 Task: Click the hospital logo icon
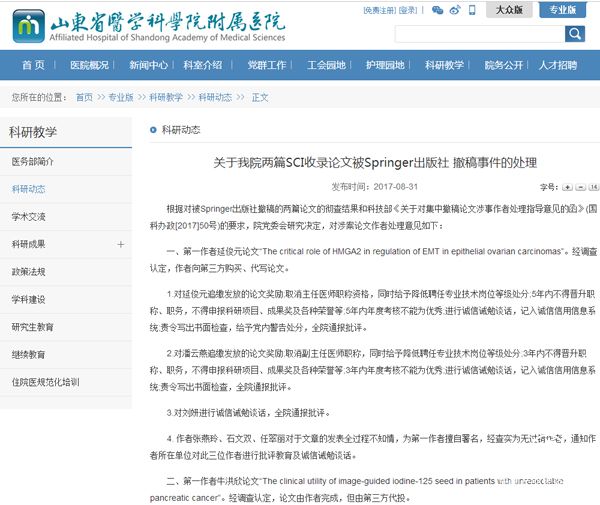[x=28, y=26]
